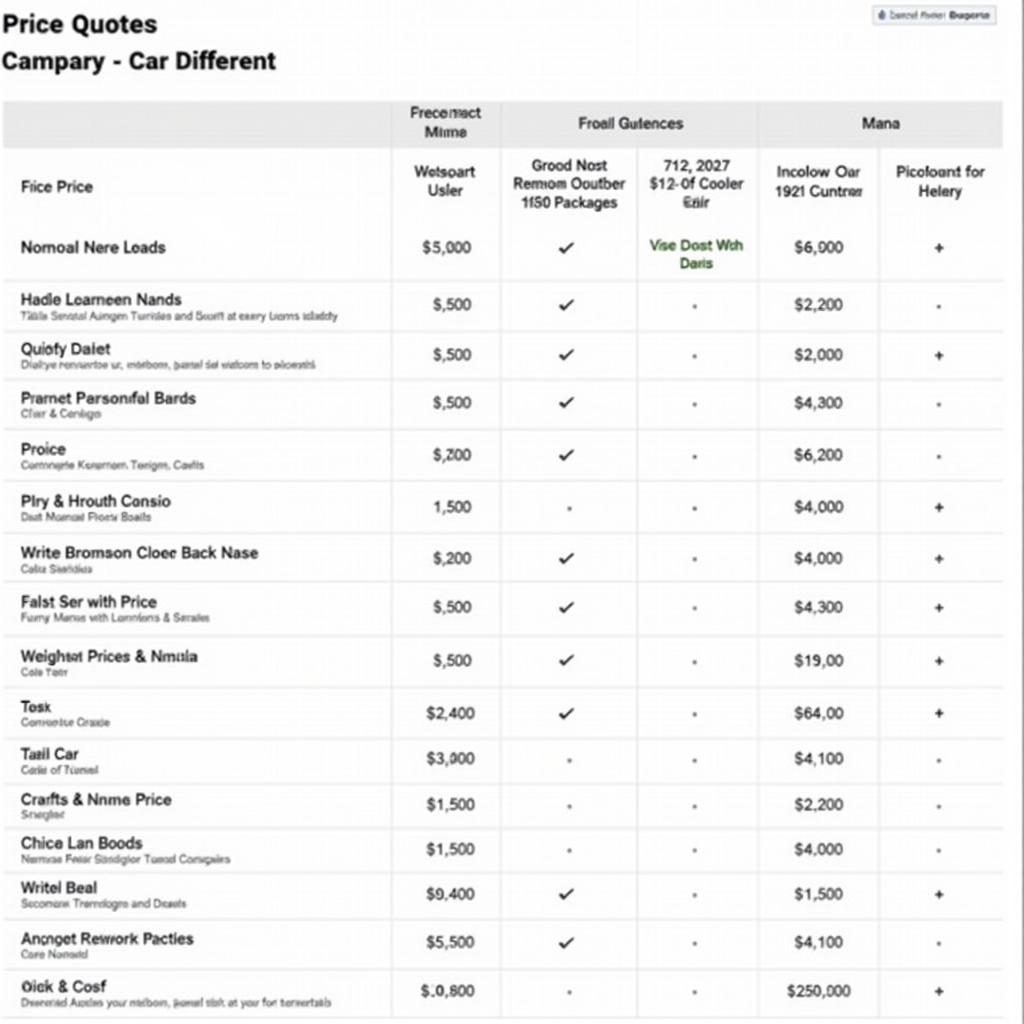
Task: Click the Frecemact Mime column header
Action: click(x=445, y=123)
